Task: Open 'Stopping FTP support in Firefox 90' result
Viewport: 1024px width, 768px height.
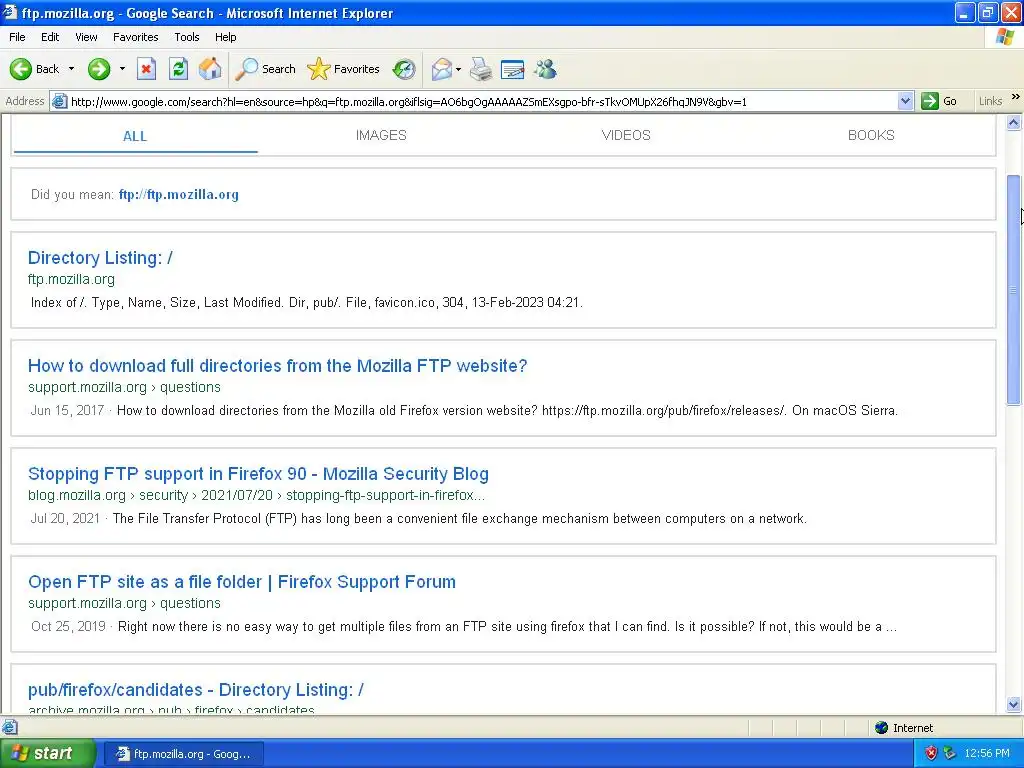Action: [x=258, y=473]
